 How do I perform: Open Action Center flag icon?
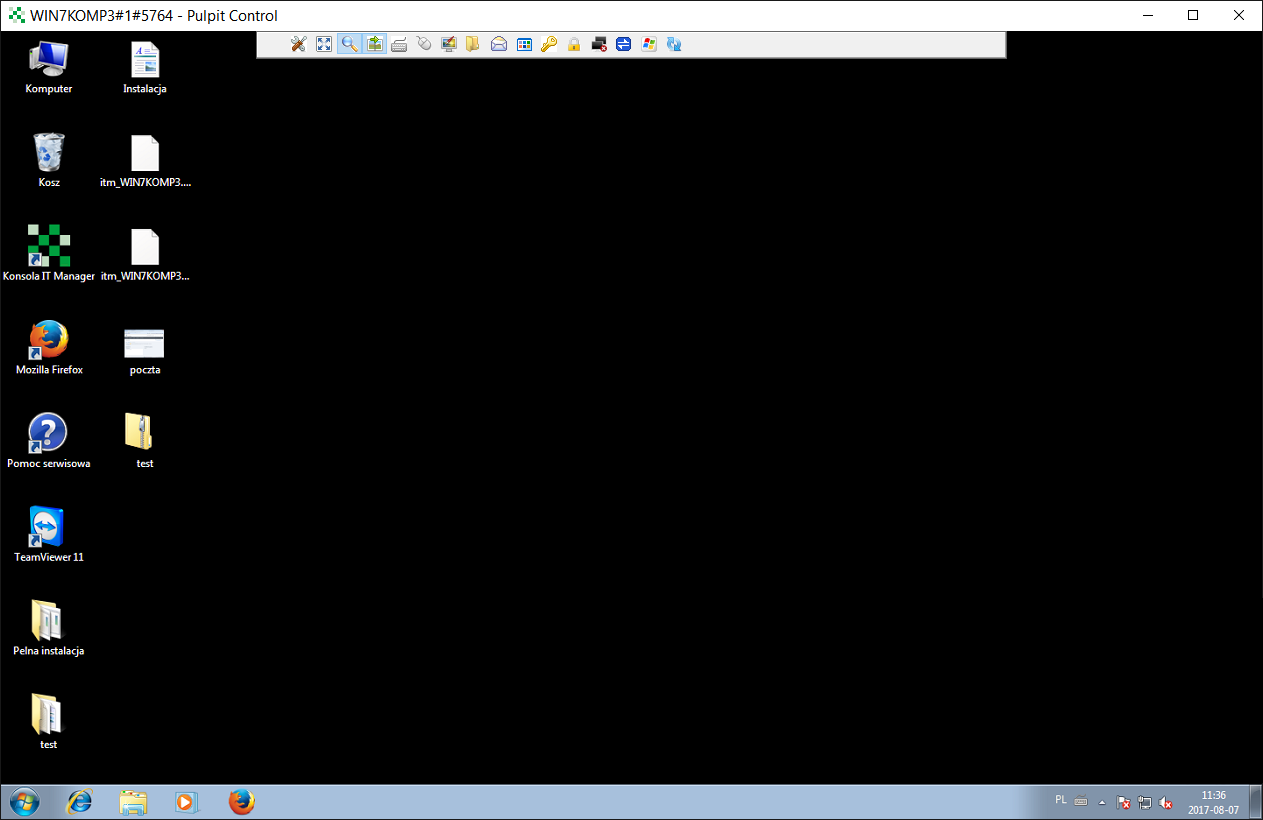click(x=1123, y=802)
